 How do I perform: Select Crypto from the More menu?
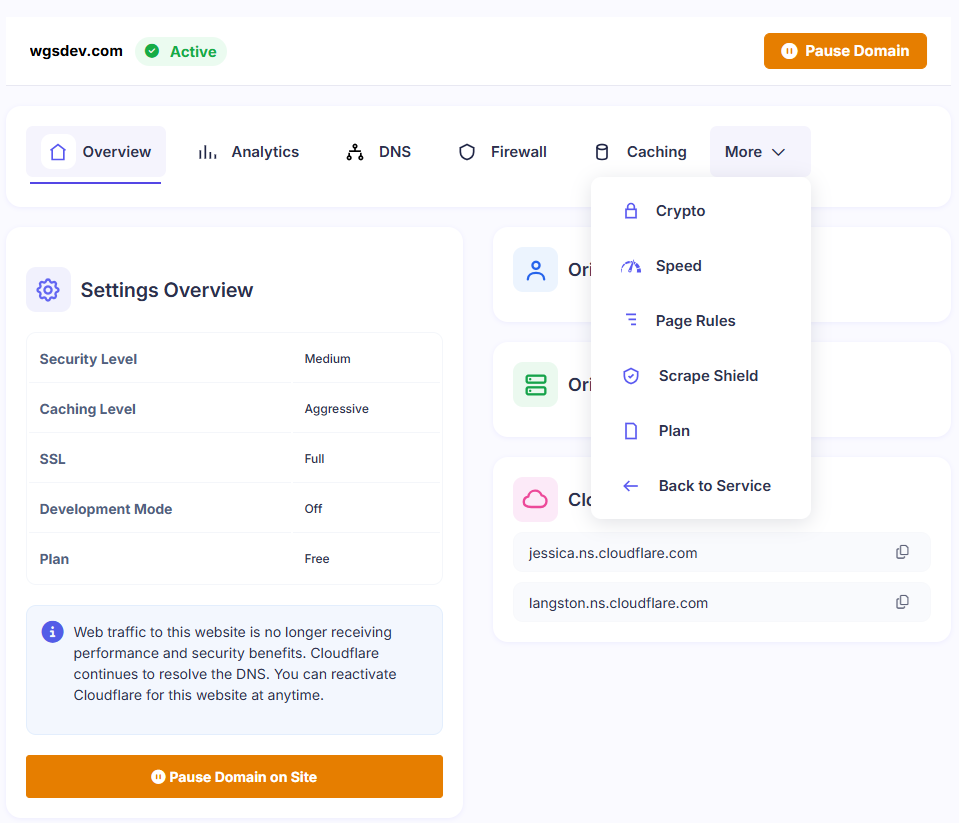(701, 211)
